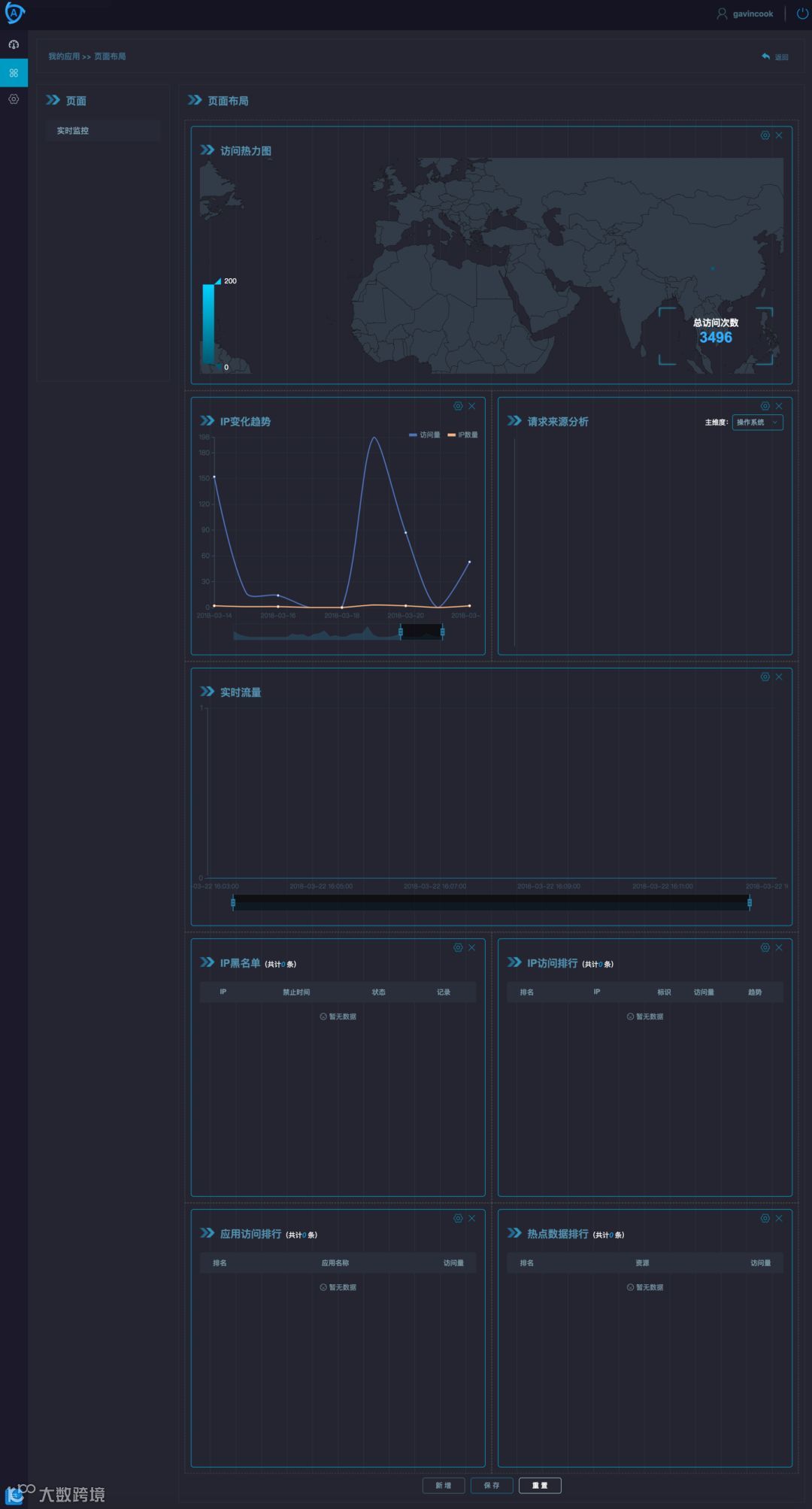Click the application logo in the header

[x=14, y=13]
